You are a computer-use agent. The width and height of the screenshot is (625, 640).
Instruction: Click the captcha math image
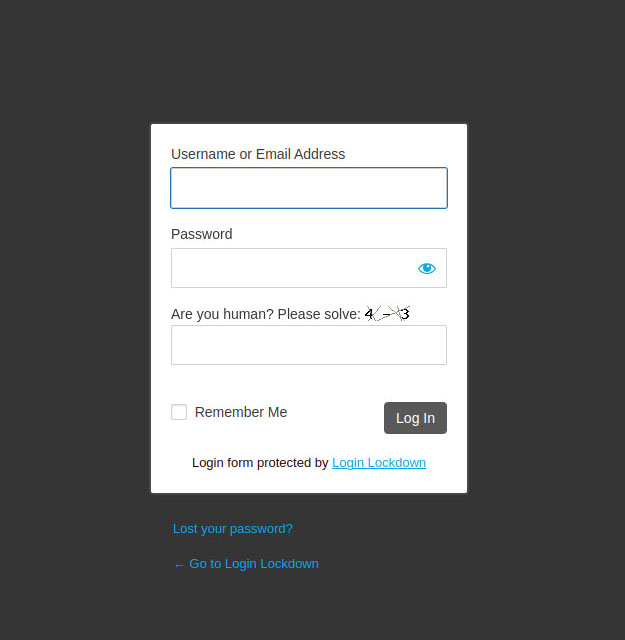388,314
